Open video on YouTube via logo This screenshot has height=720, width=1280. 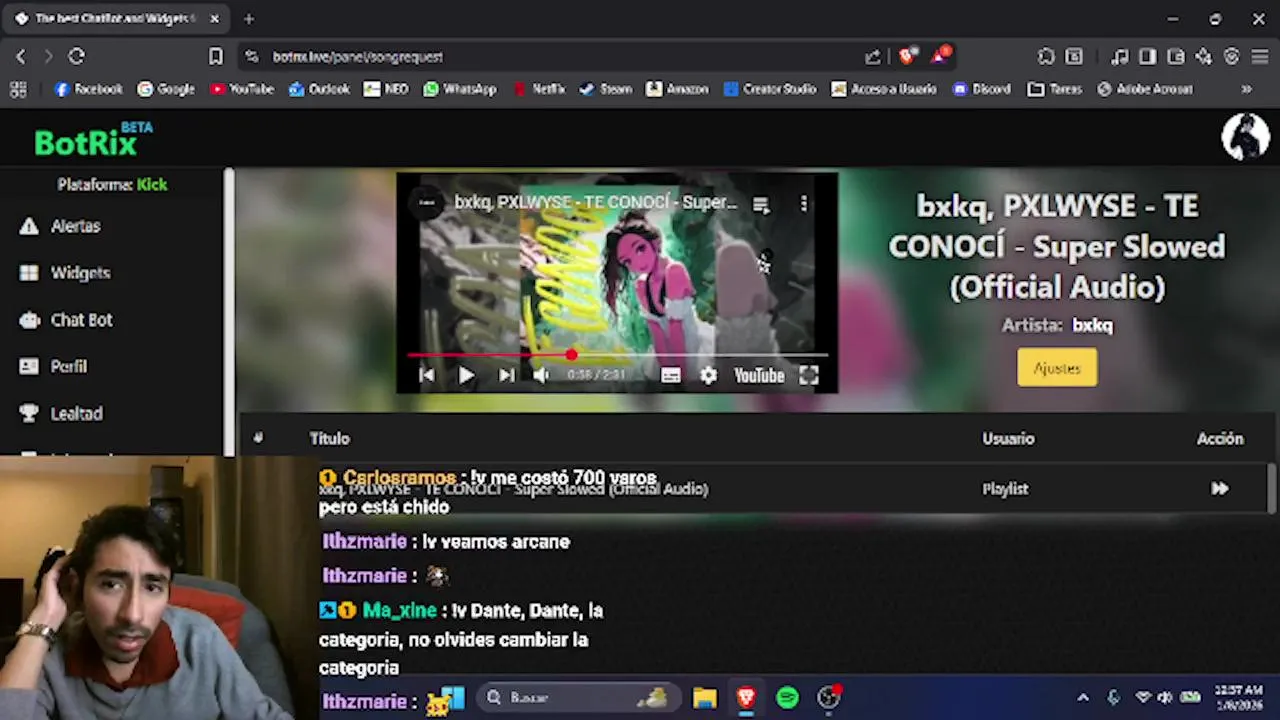click(759, 375)
